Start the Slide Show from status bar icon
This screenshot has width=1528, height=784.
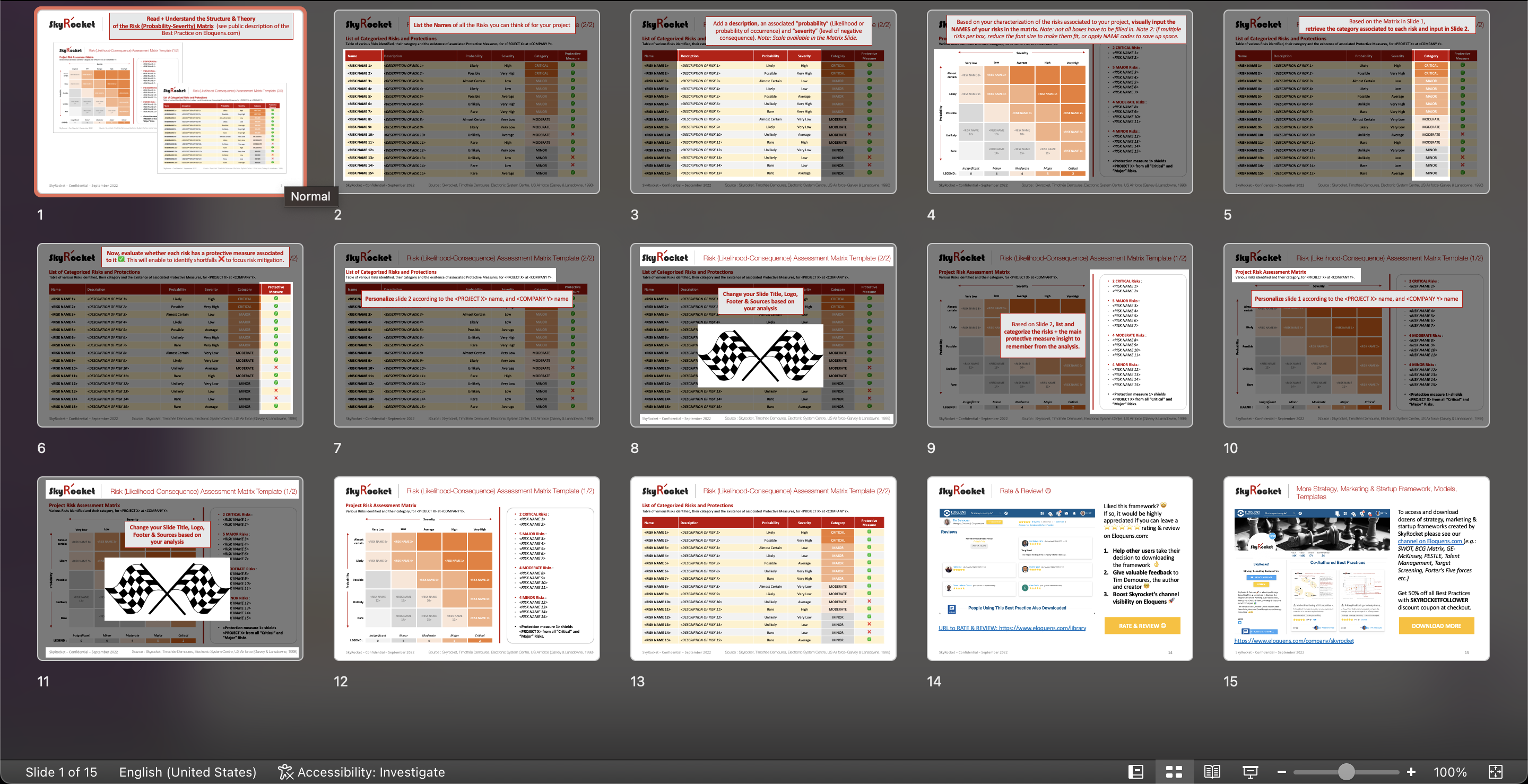[x=1251, y=772]
